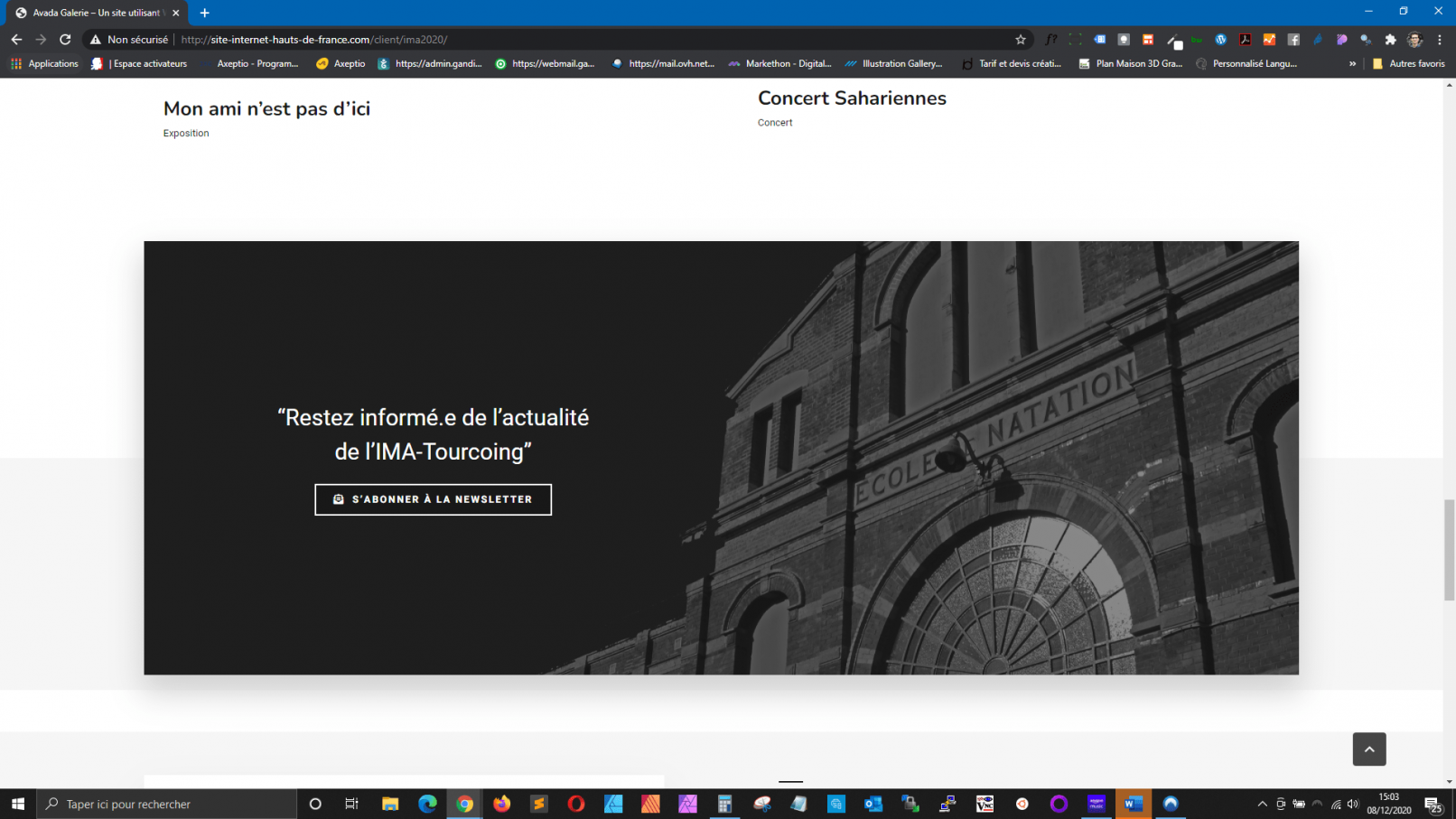Open the Chrome Extensions puzzle menu

(x=1390, y=40)
